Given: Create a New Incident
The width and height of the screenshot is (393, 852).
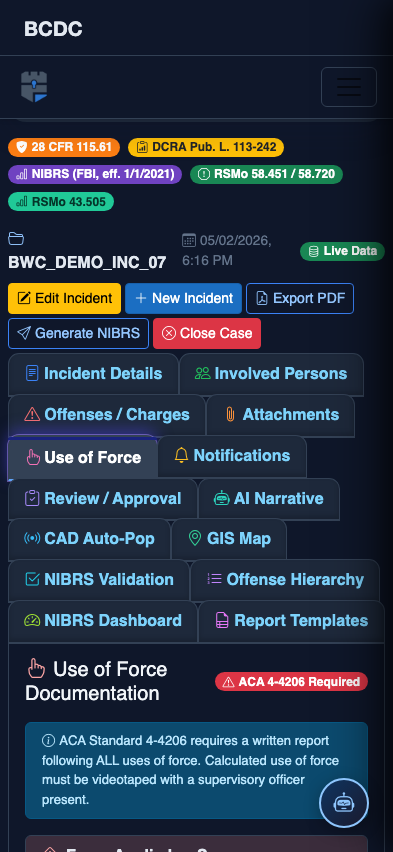Looking at the screenshot, I should (x=183, y=298).
